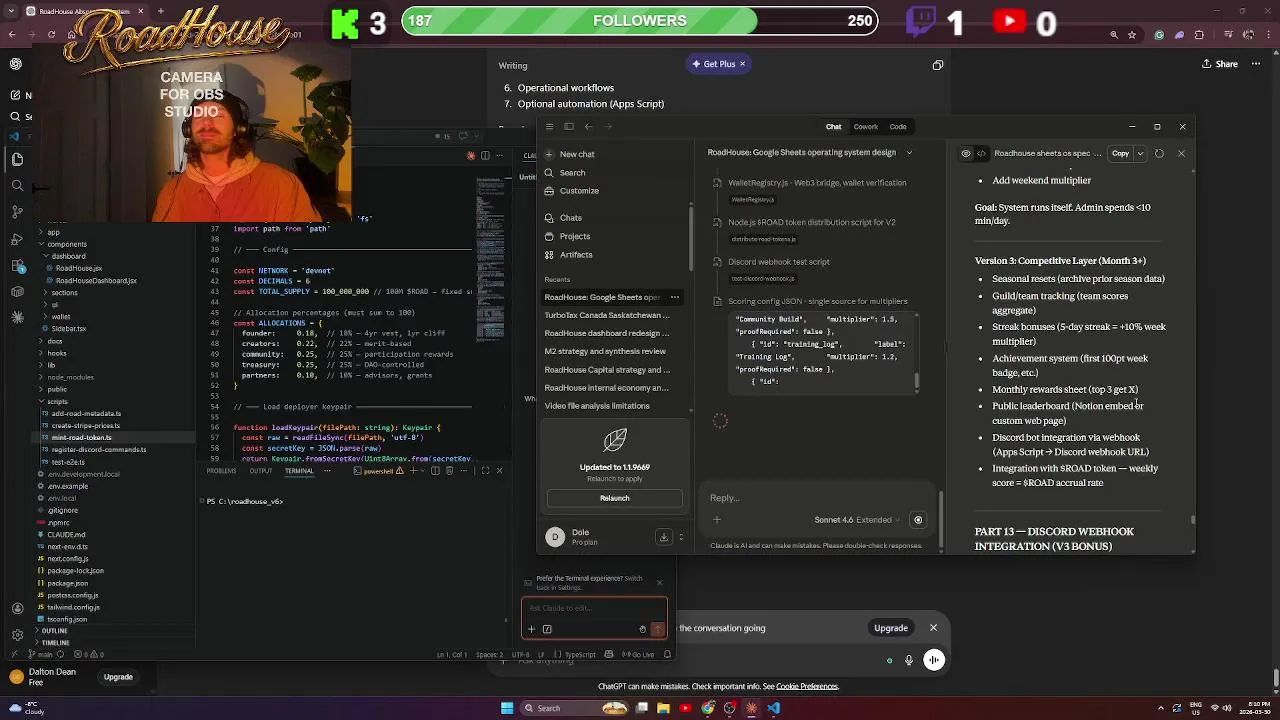1280x720 pixels.
Task: Go back with Claude's back arrow
Action: (588, 126)
